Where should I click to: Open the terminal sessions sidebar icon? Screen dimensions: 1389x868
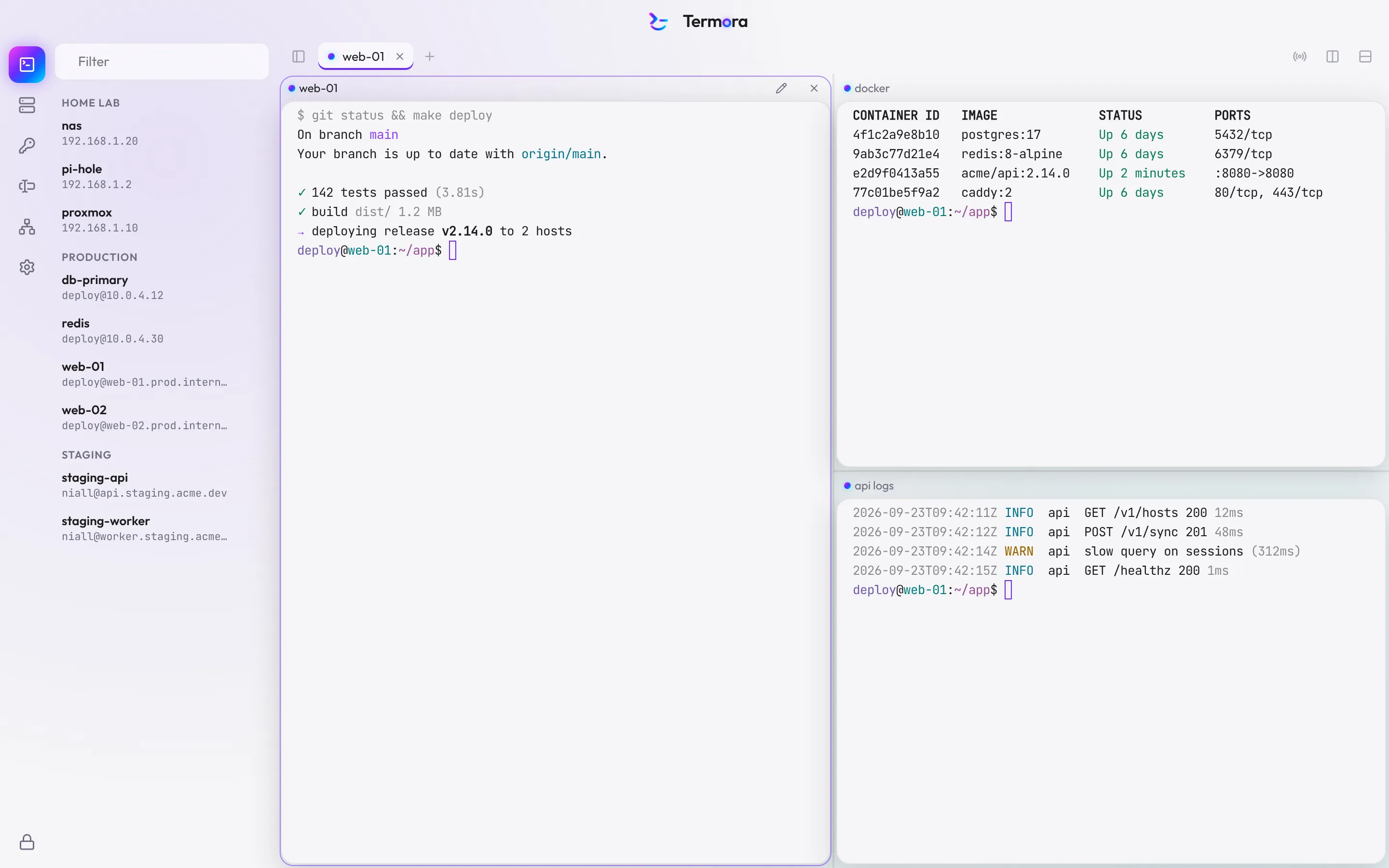pos(27,64)
